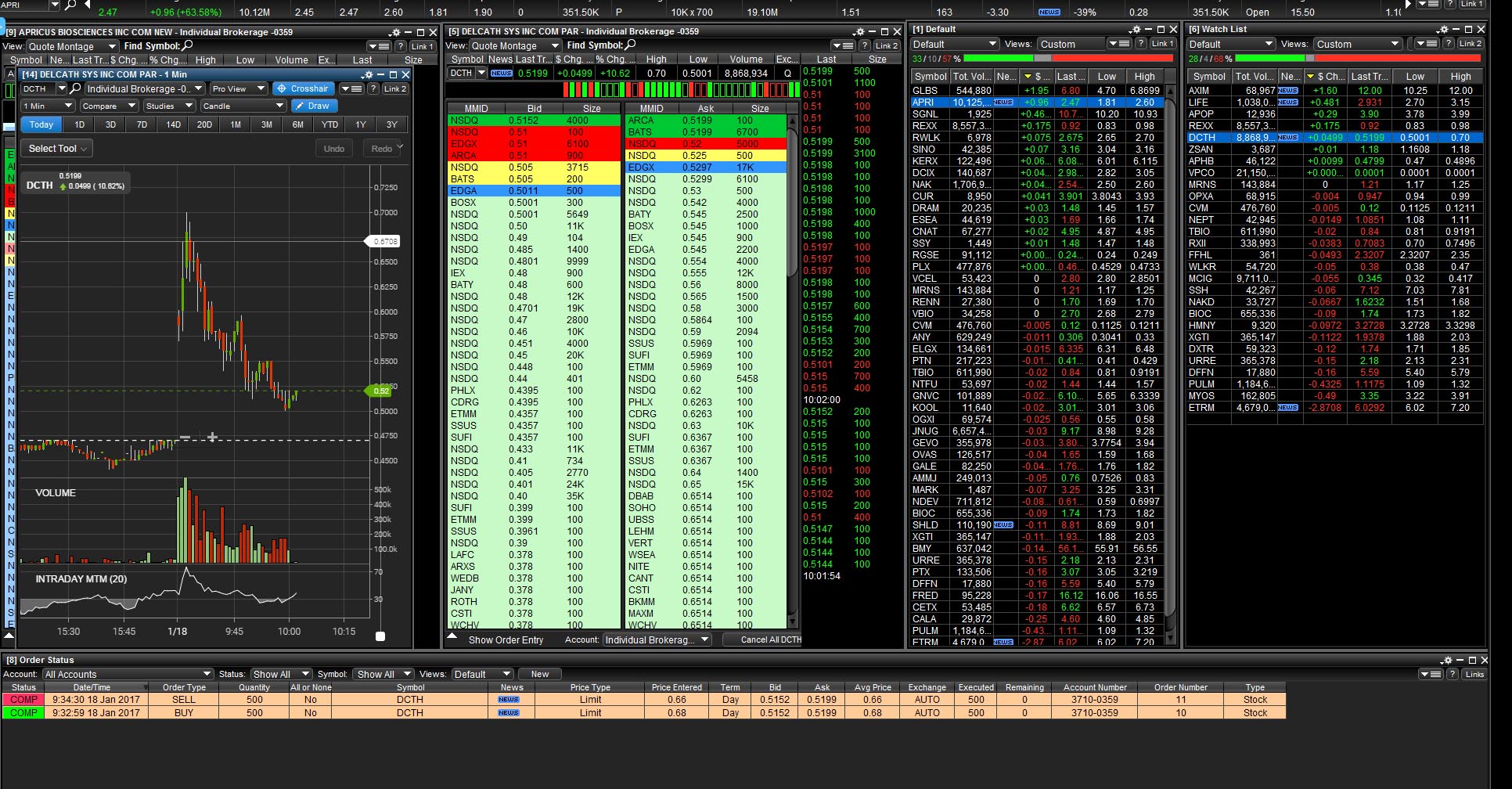
Task: Open the Candle chart type dropdown
Action: 243,106
